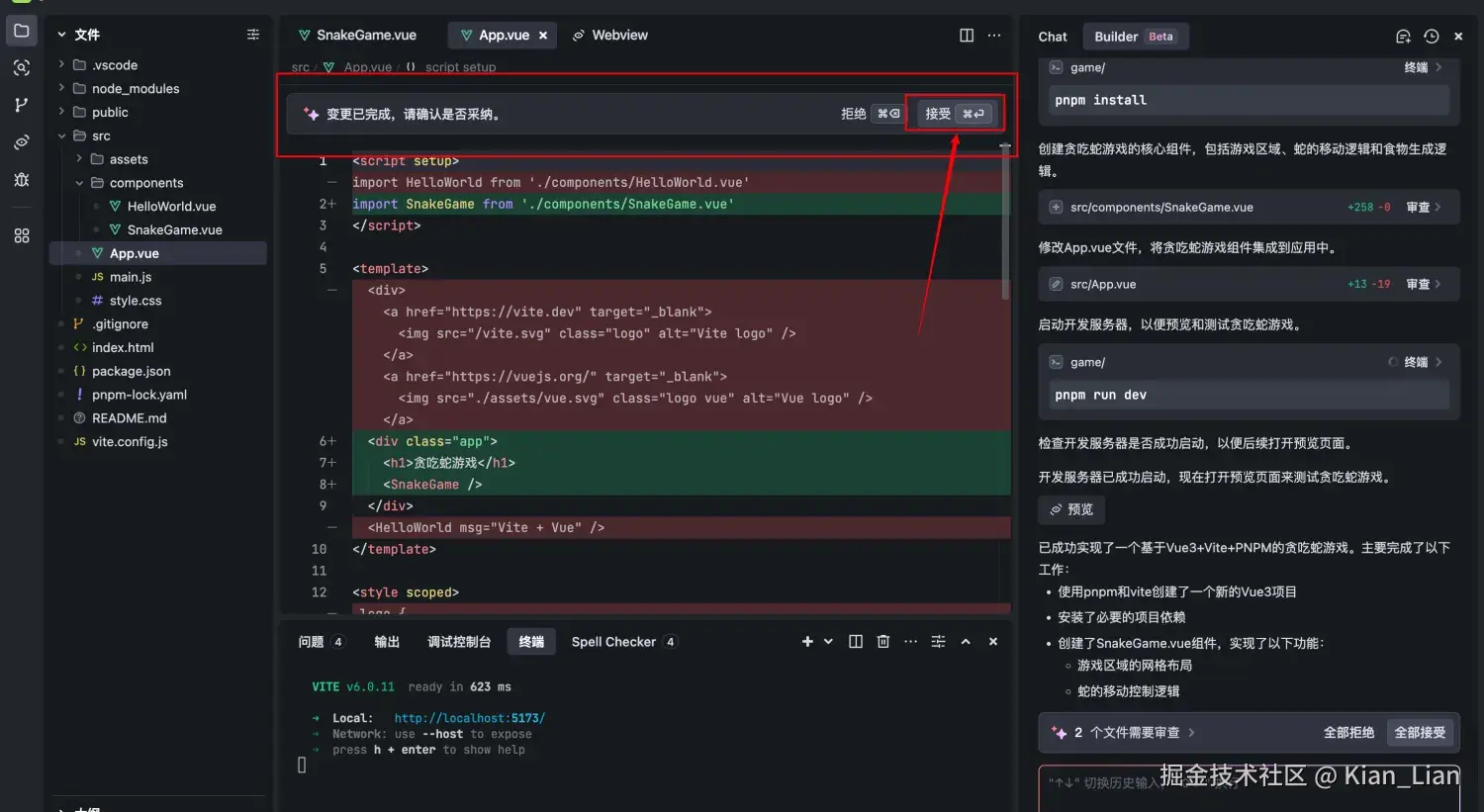Close the App.vue tab
The height and width of the screenshot is (812, 1484).
tap(543, 36)
